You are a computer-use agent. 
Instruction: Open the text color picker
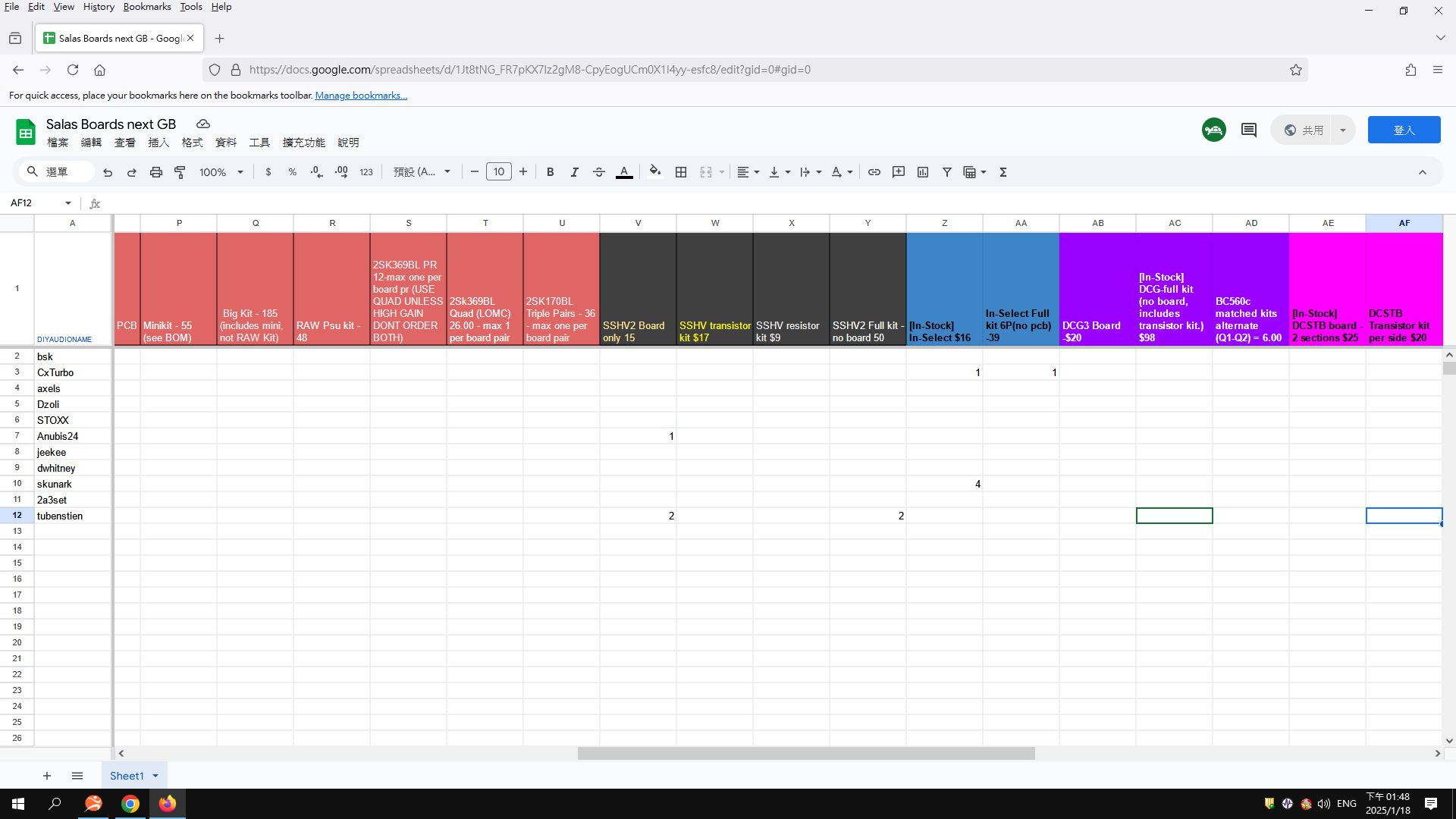624,172
